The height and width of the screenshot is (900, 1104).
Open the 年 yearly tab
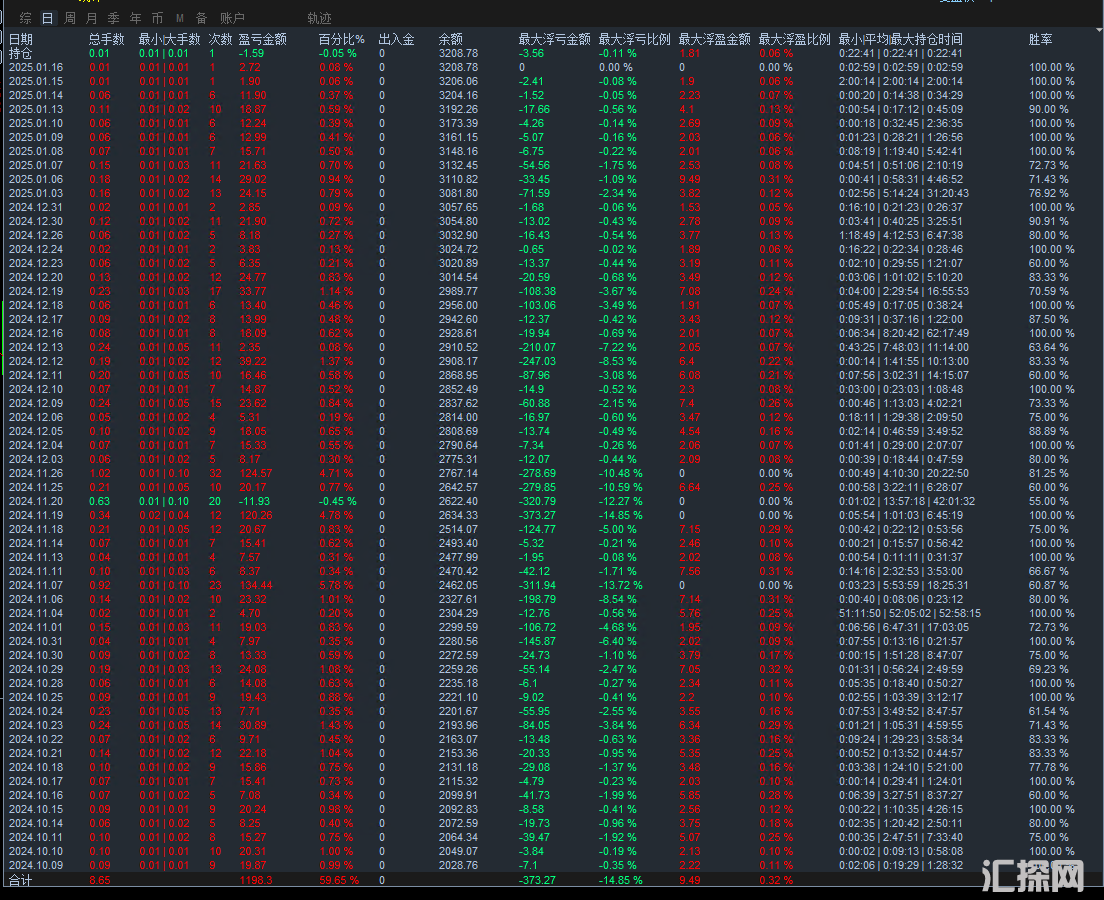click(135, 18)
